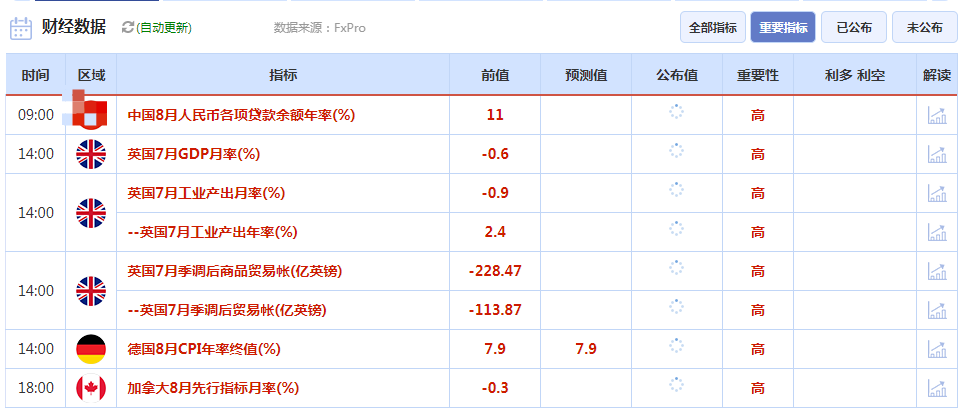The height and width of the screenshot is (410, 966).
Task: Click the auto-refresh icon next to 自动更新
Action: coord(127,28)
